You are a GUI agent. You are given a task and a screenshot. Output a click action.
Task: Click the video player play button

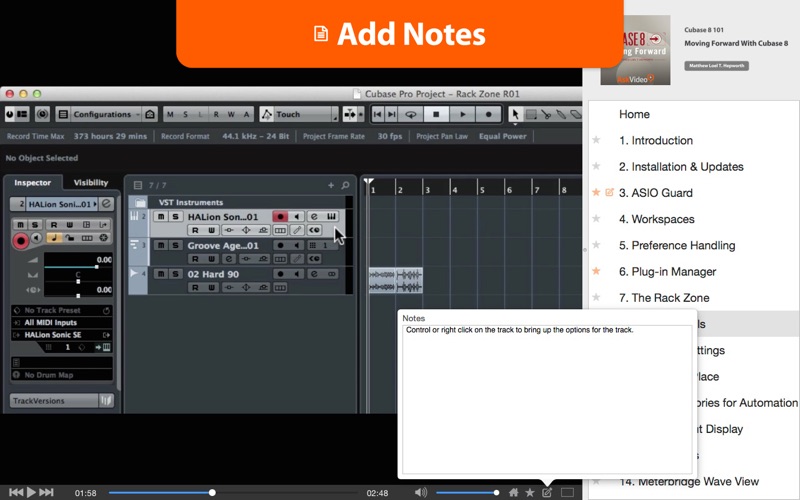point(31,492)
